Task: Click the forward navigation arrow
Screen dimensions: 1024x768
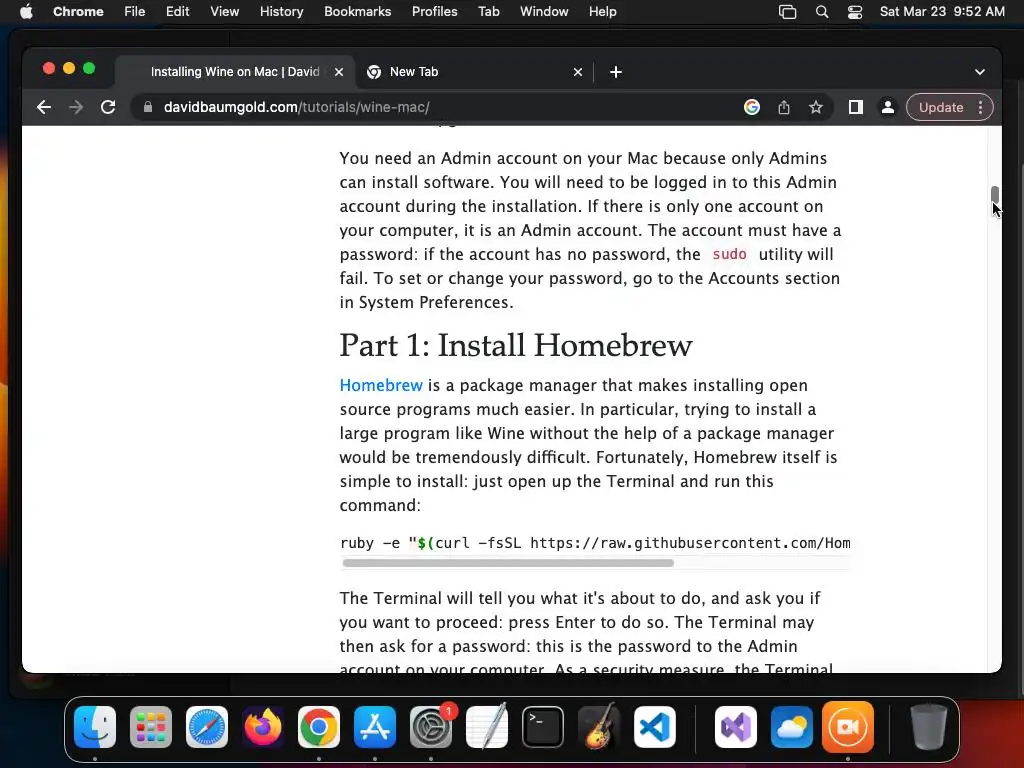Action: pyautogui.click(x=76, y=107)
